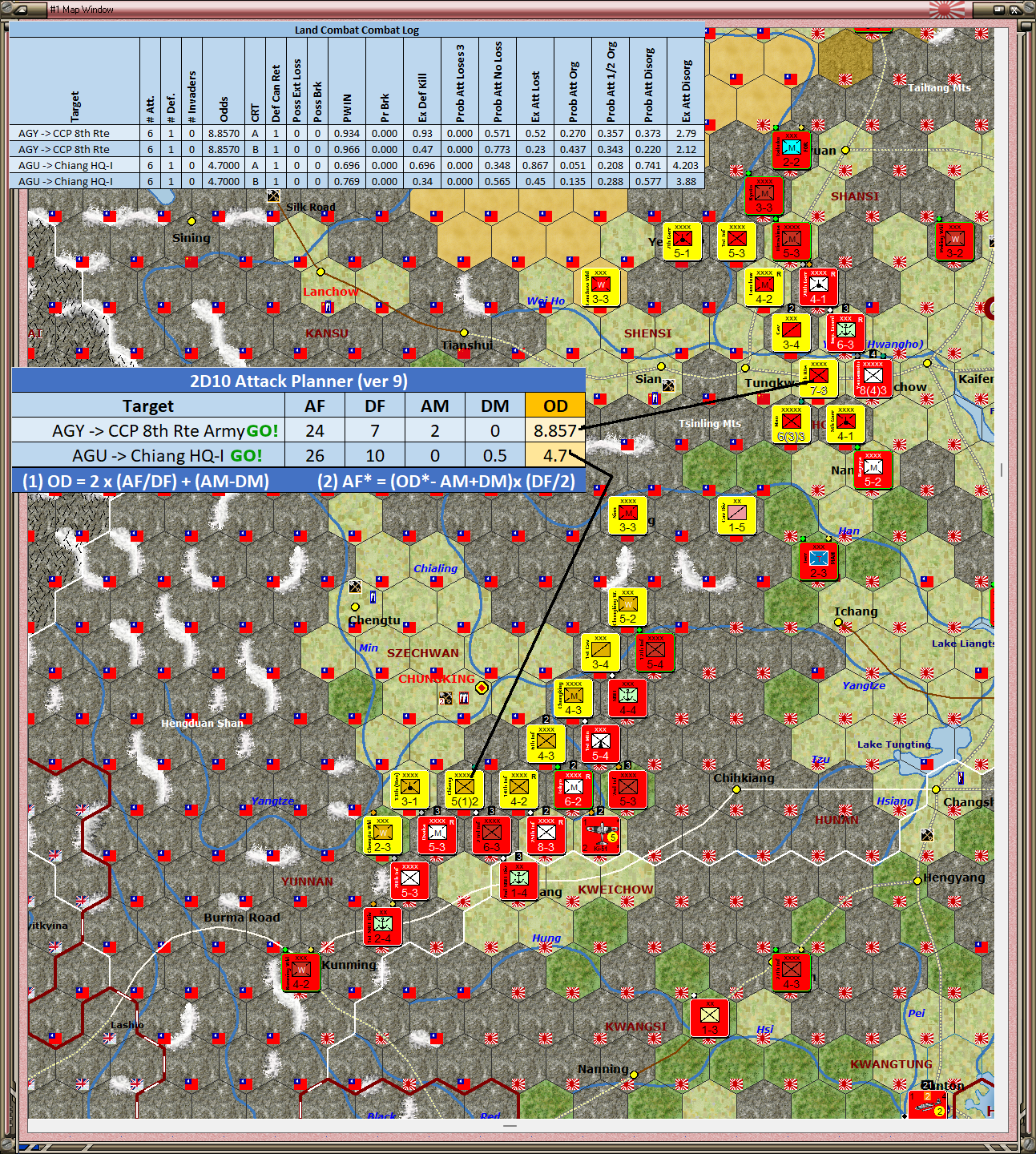Click the yellow 5-2 Chungking militia counter
1036x1154 pixels.
tap(628, 607)
